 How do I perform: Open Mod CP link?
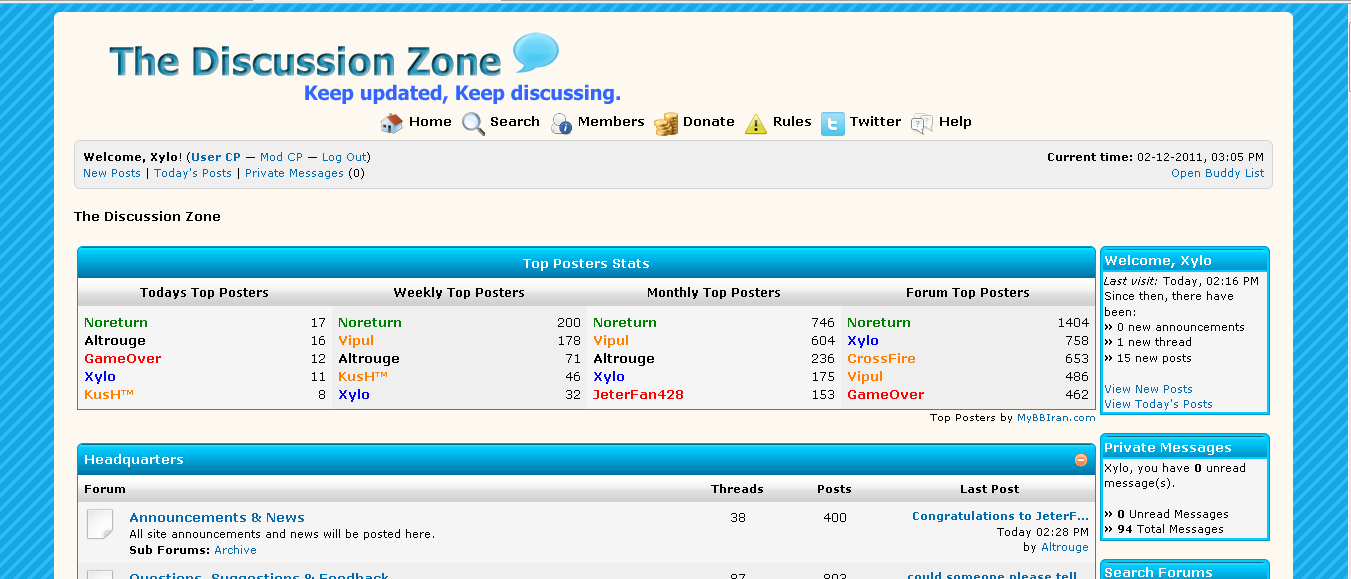click(281, 157)
